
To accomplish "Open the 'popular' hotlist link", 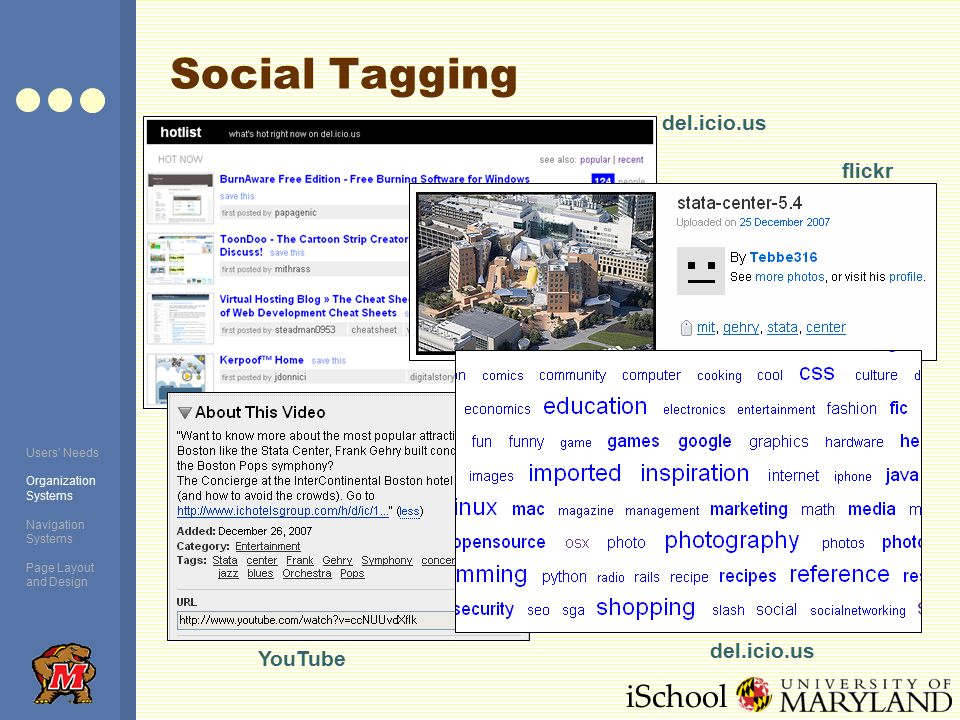I will coord(595,159).
